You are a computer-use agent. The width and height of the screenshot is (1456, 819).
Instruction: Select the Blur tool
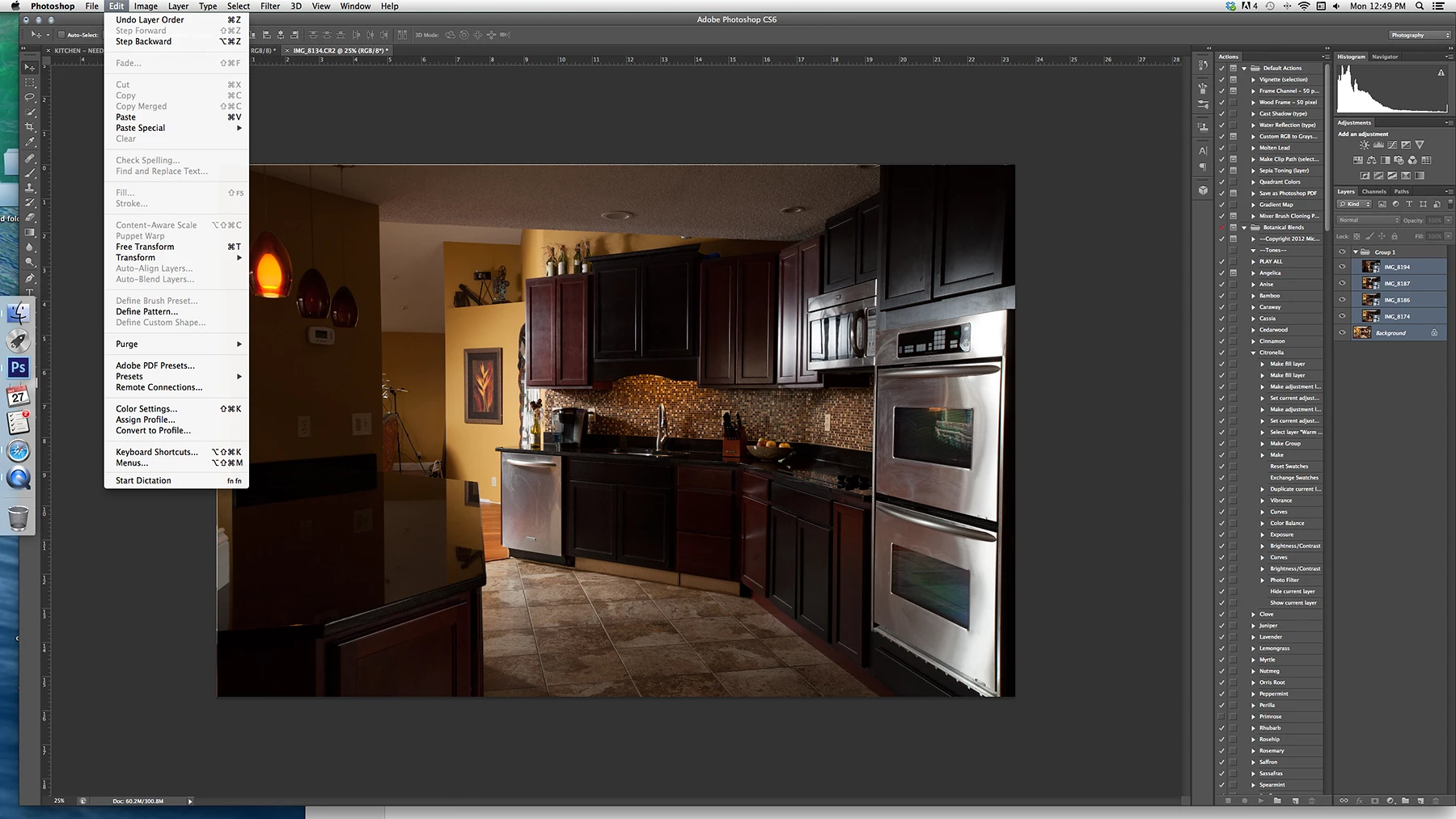[x=30, y=247]
